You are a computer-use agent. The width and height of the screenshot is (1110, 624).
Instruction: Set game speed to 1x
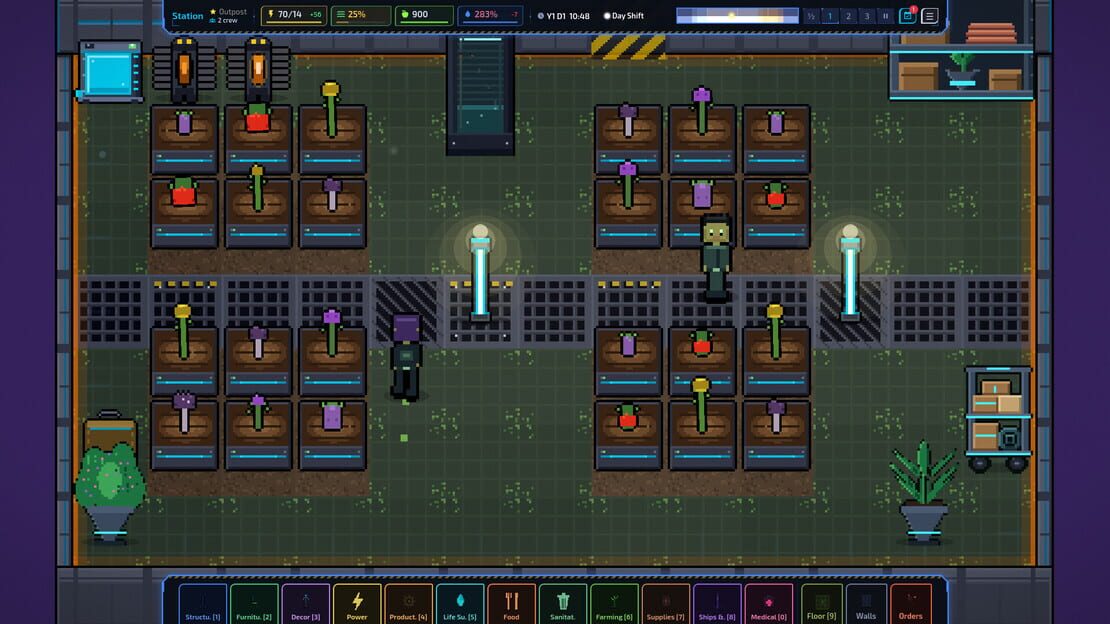830,16
